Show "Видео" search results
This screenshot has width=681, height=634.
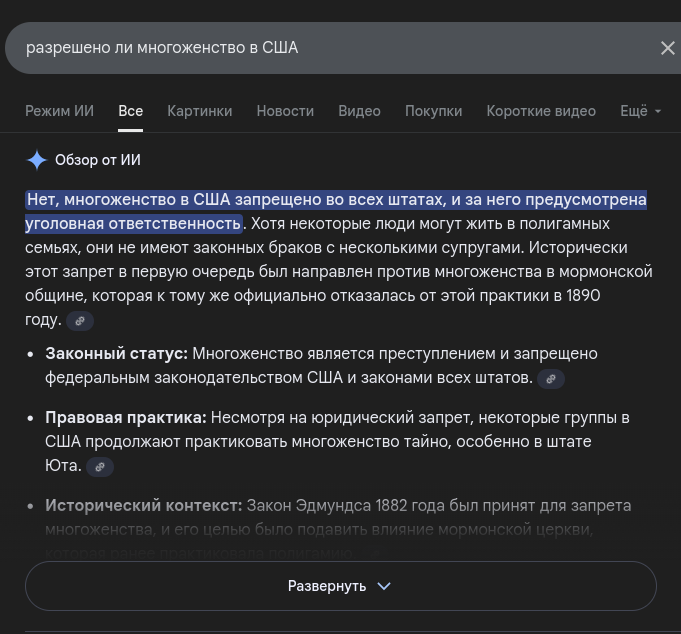tap(359, 111)
